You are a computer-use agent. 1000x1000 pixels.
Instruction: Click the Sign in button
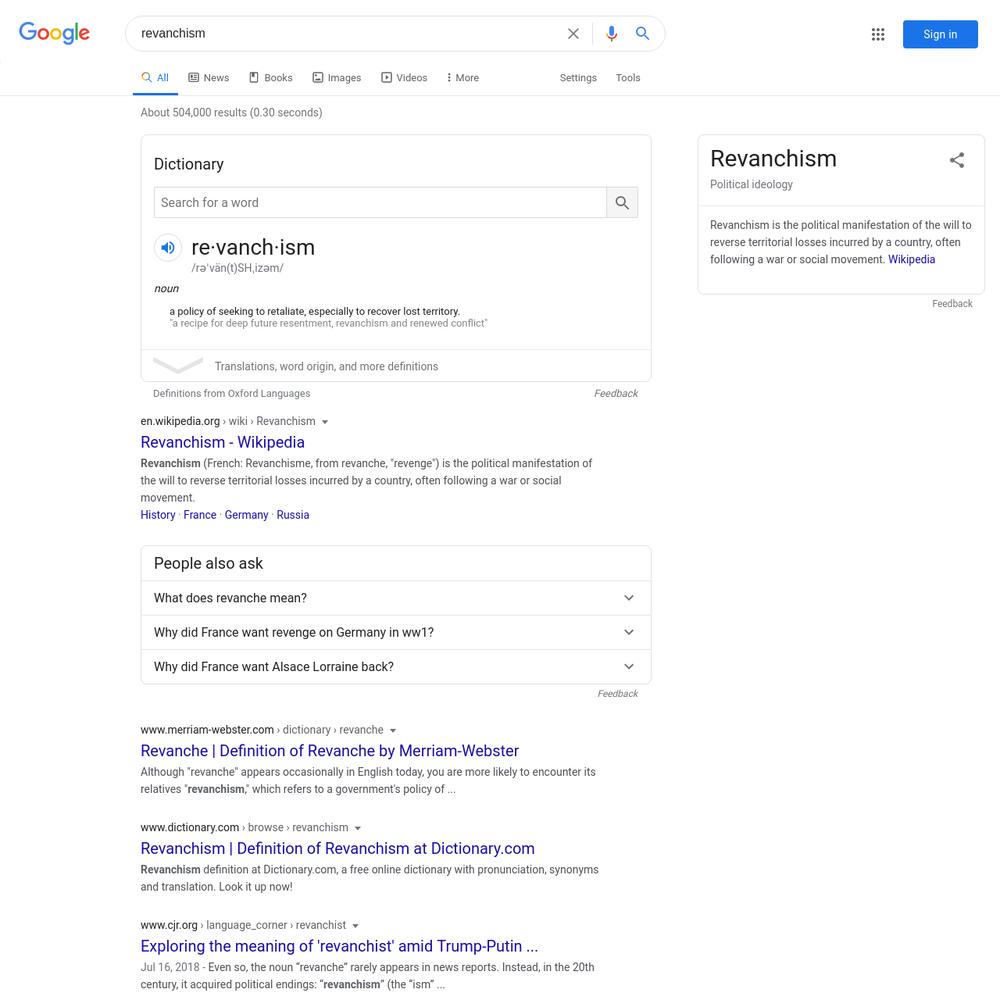[939, 34]
